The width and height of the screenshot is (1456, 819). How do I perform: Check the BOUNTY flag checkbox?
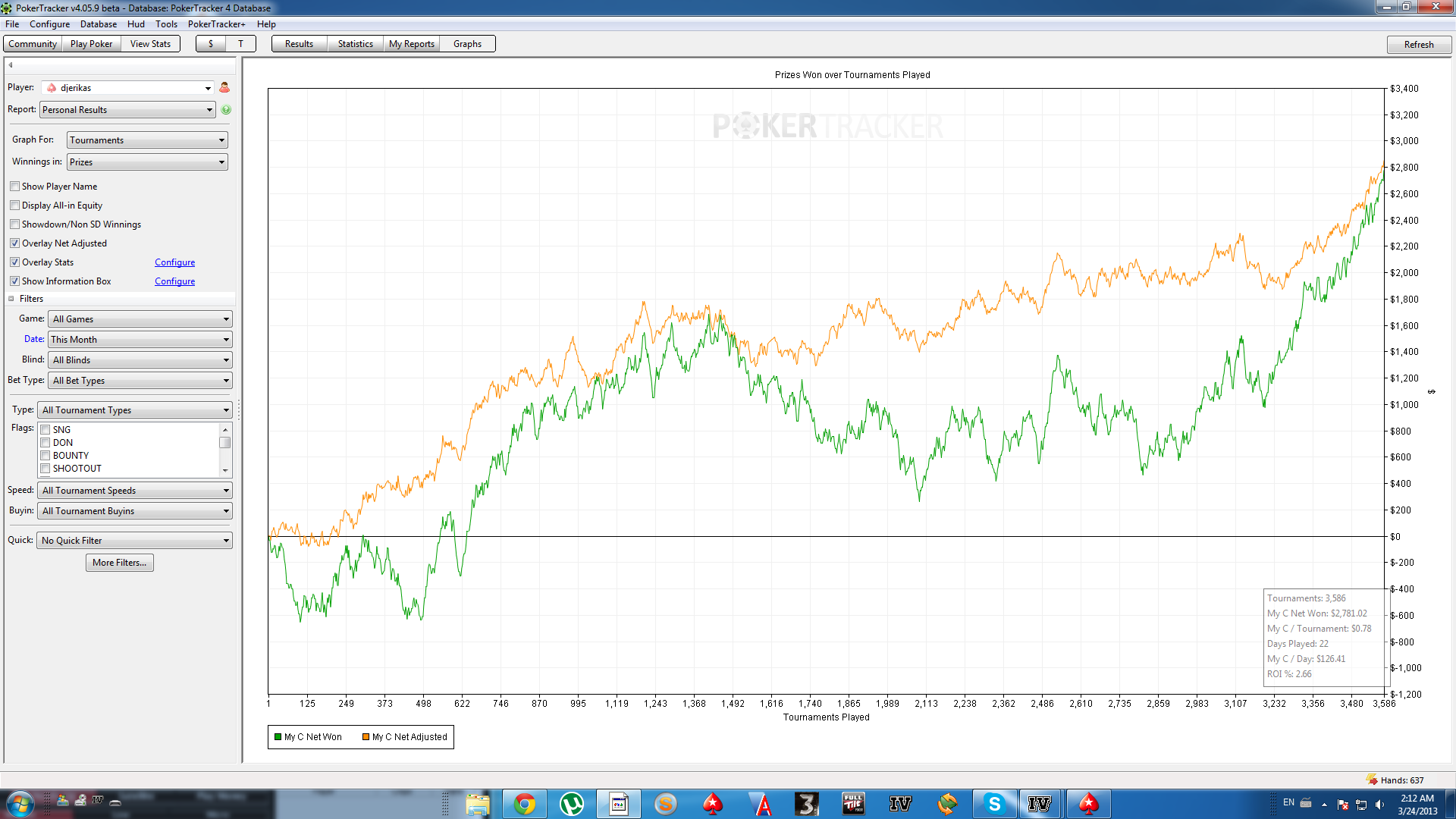tap(45, 456)
